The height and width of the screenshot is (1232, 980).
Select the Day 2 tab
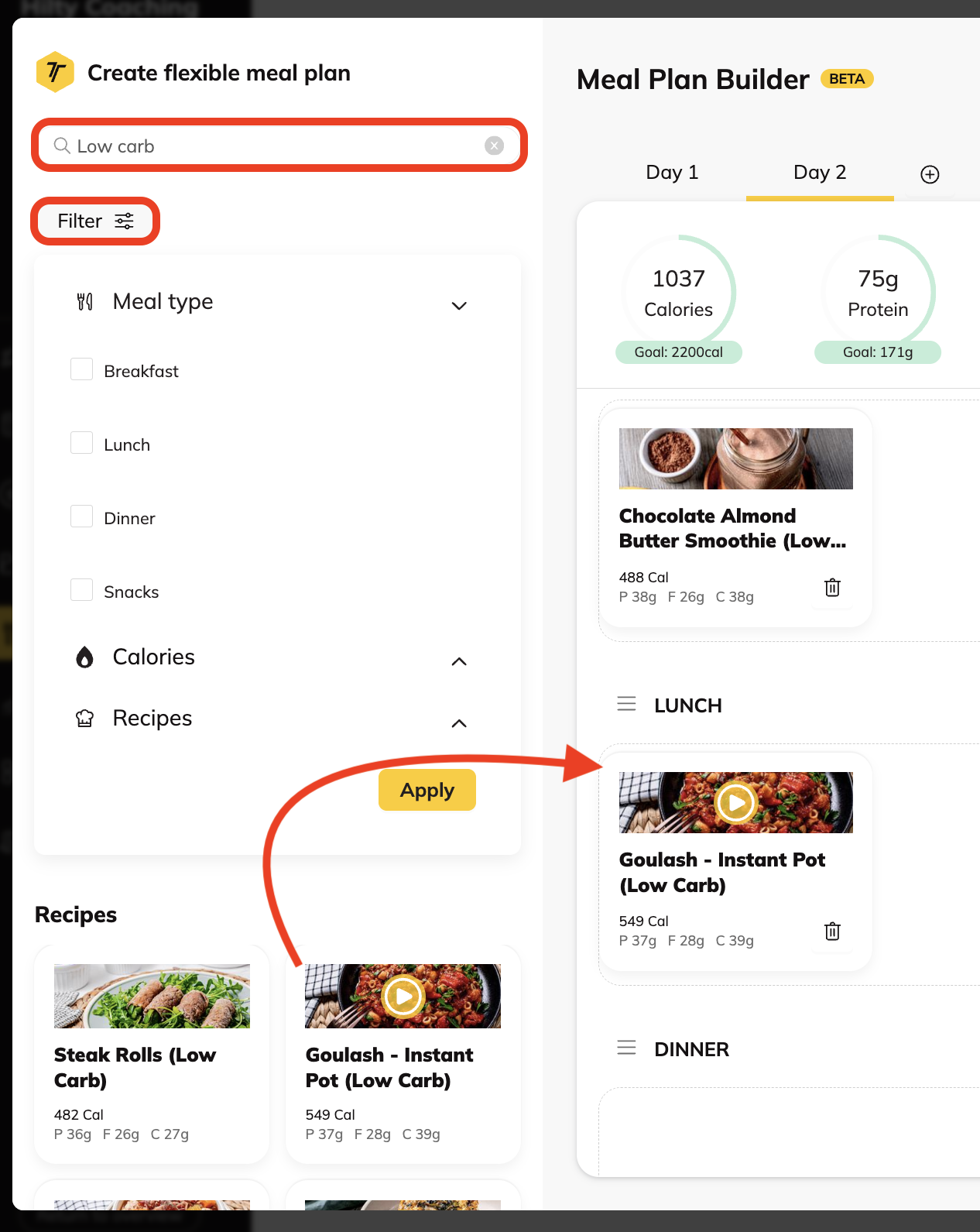pyautogui.click(x=820, y=173)
